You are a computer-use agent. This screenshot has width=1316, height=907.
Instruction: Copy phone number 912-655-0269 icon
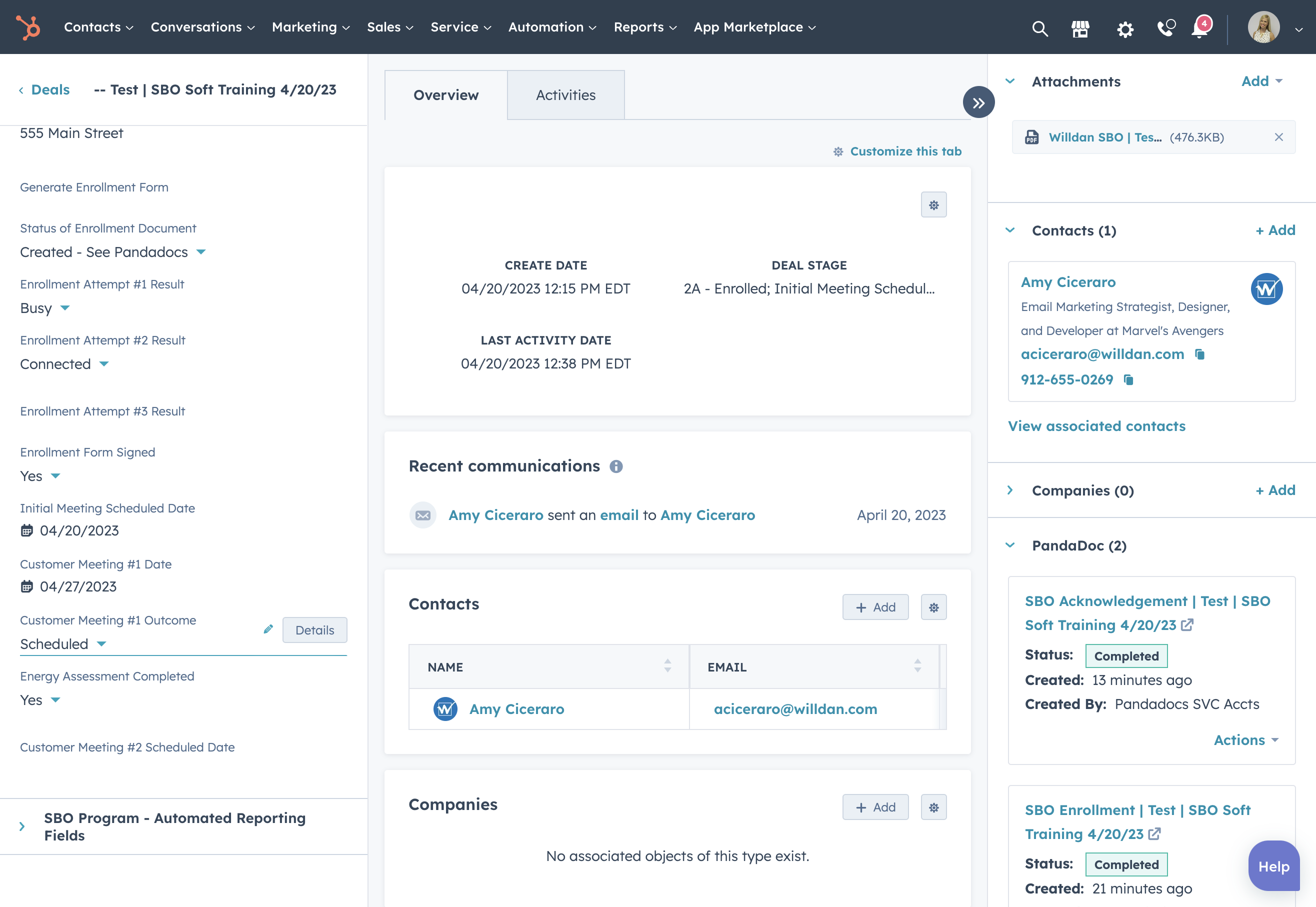point(1128,379)
